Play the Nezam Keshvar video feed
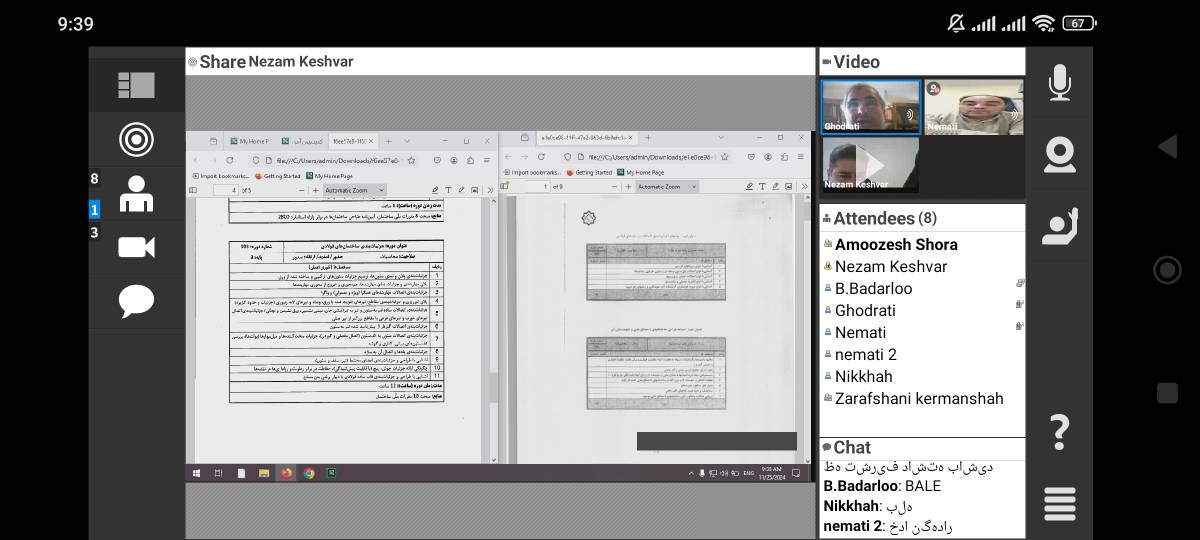The width and height of the screenshot is (1200, 540). coord(871,164)
